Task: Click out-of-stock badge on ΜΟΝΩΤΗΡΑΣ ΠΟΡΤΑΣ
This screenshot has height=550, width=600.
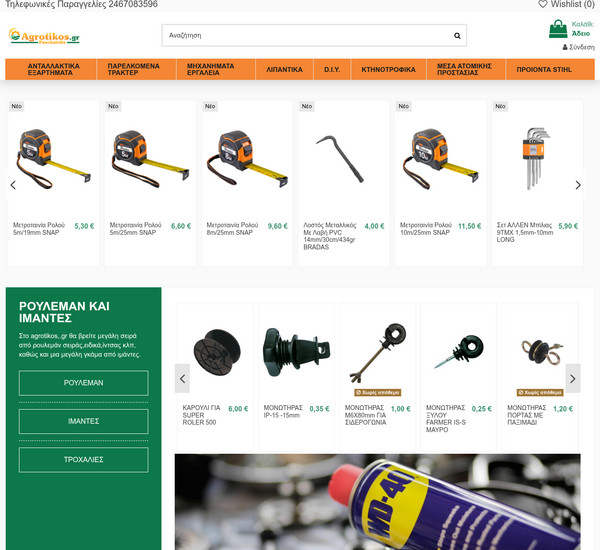Action: click(540, 392)
